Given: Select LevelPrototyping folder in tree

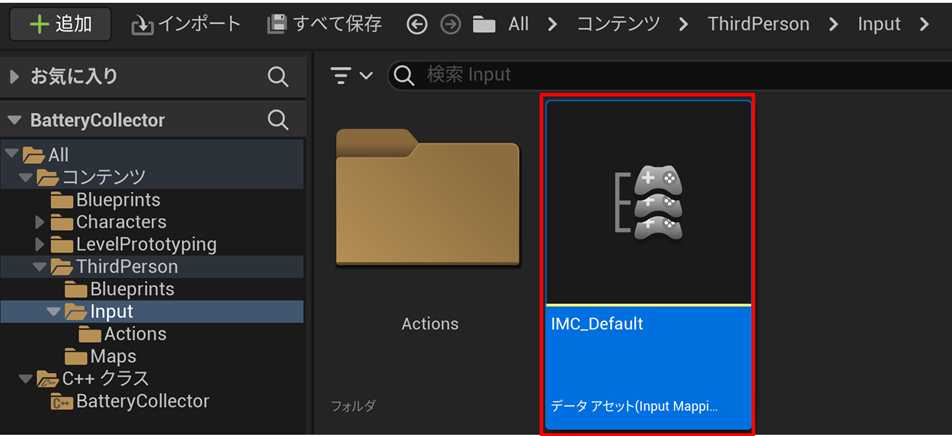Looking at the screenshot, I should tap(146, 244).
